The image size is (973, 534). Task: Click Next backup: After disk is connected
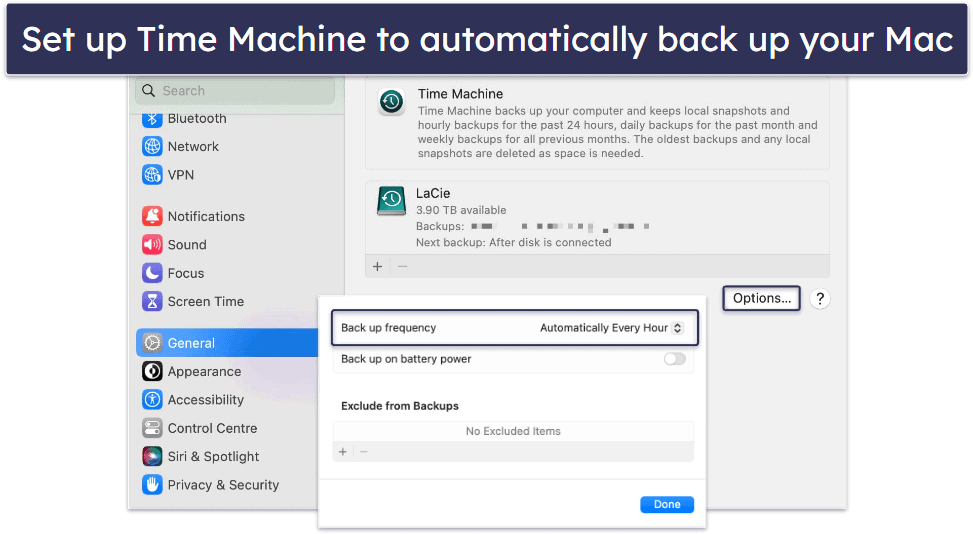click(514, 243)
